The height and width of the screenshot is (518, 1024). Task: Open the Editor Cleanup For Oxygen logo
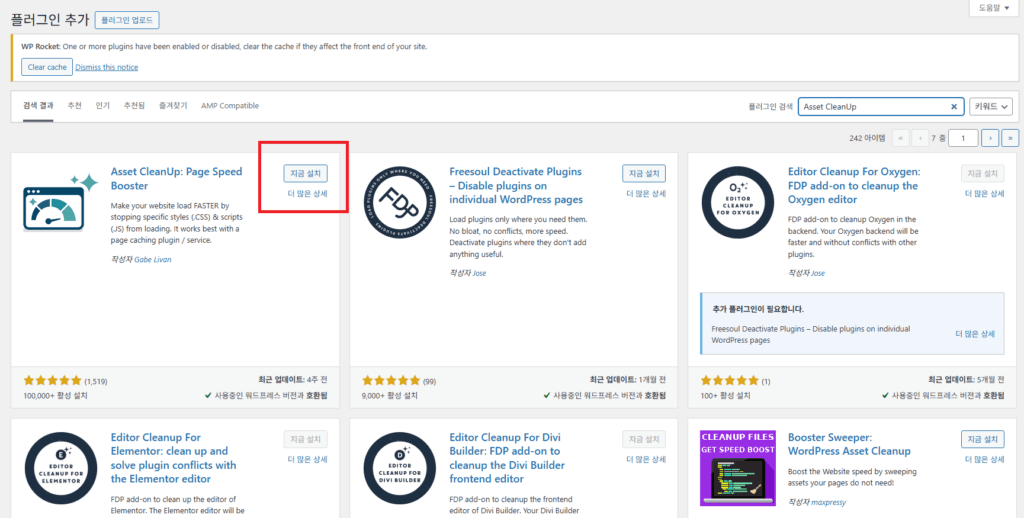(738, 202)
